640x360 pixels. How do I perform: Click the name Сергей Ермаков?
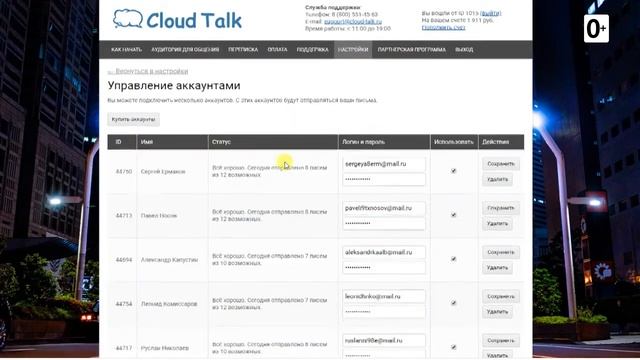click(x=163, y=171)
